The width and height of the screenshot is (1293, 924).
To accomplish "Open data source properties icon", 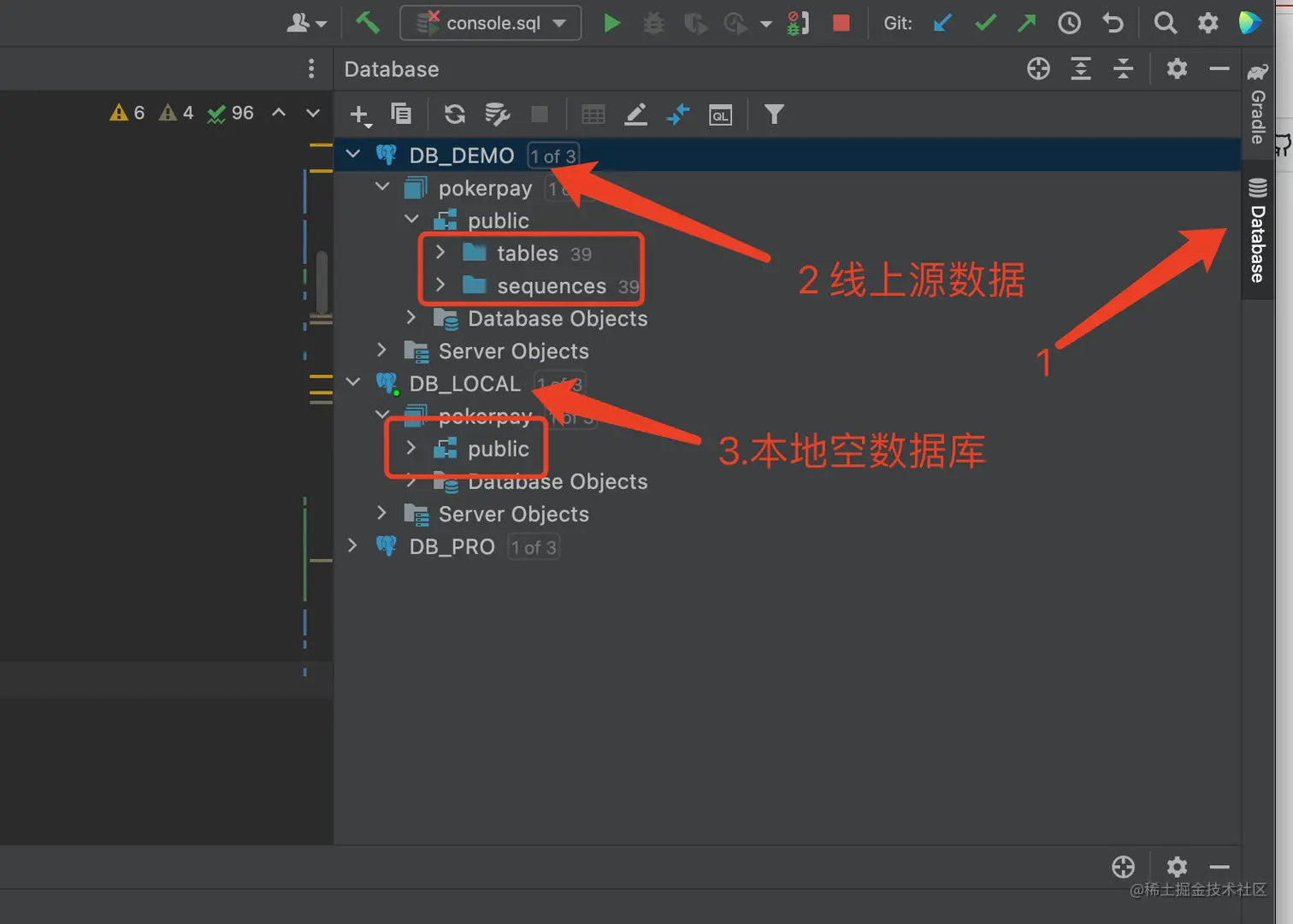I will [x=497, y=114].
